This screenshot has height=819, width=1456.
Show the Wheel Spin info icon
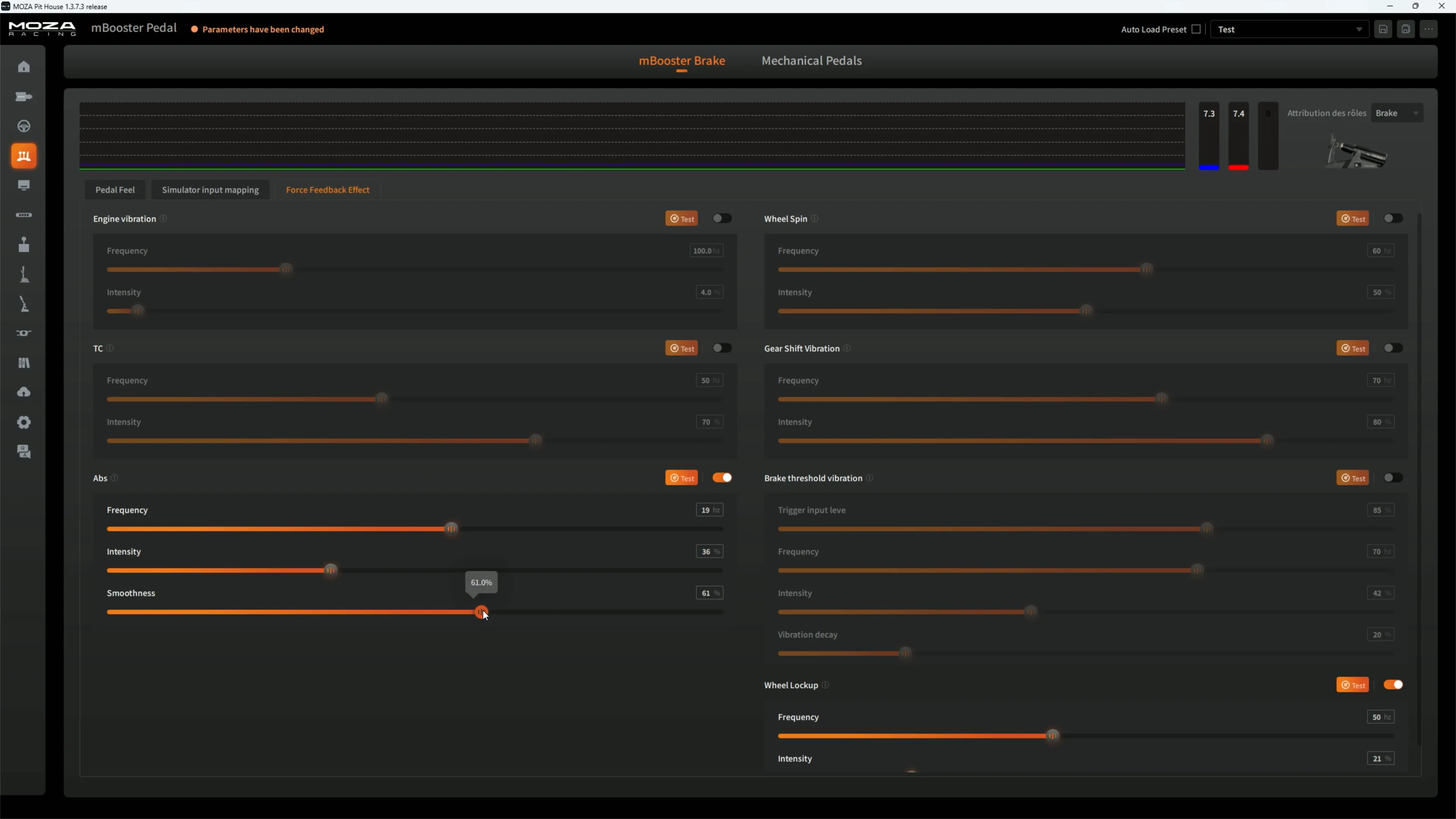[x=814, y=219]
